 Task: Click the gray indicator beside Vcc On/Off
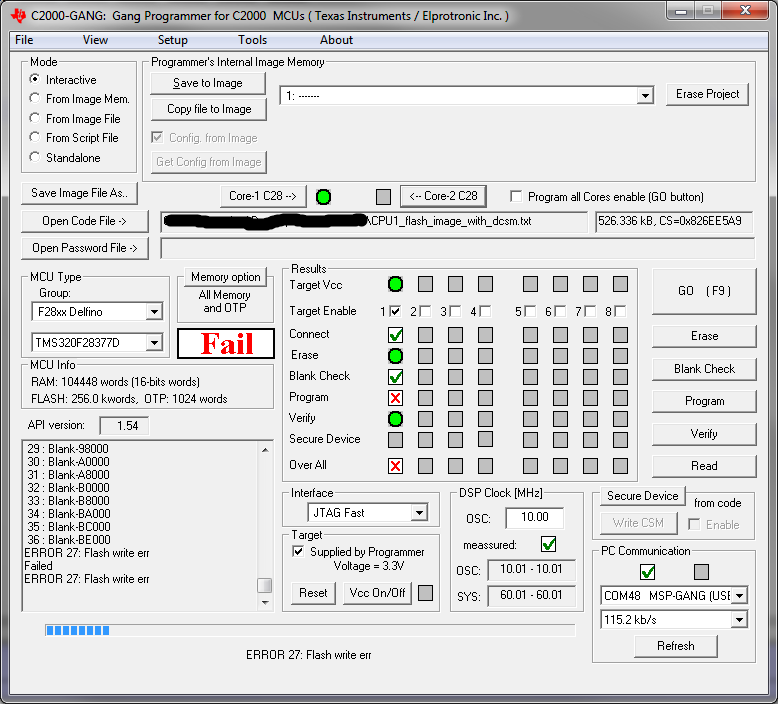(425, 593)
